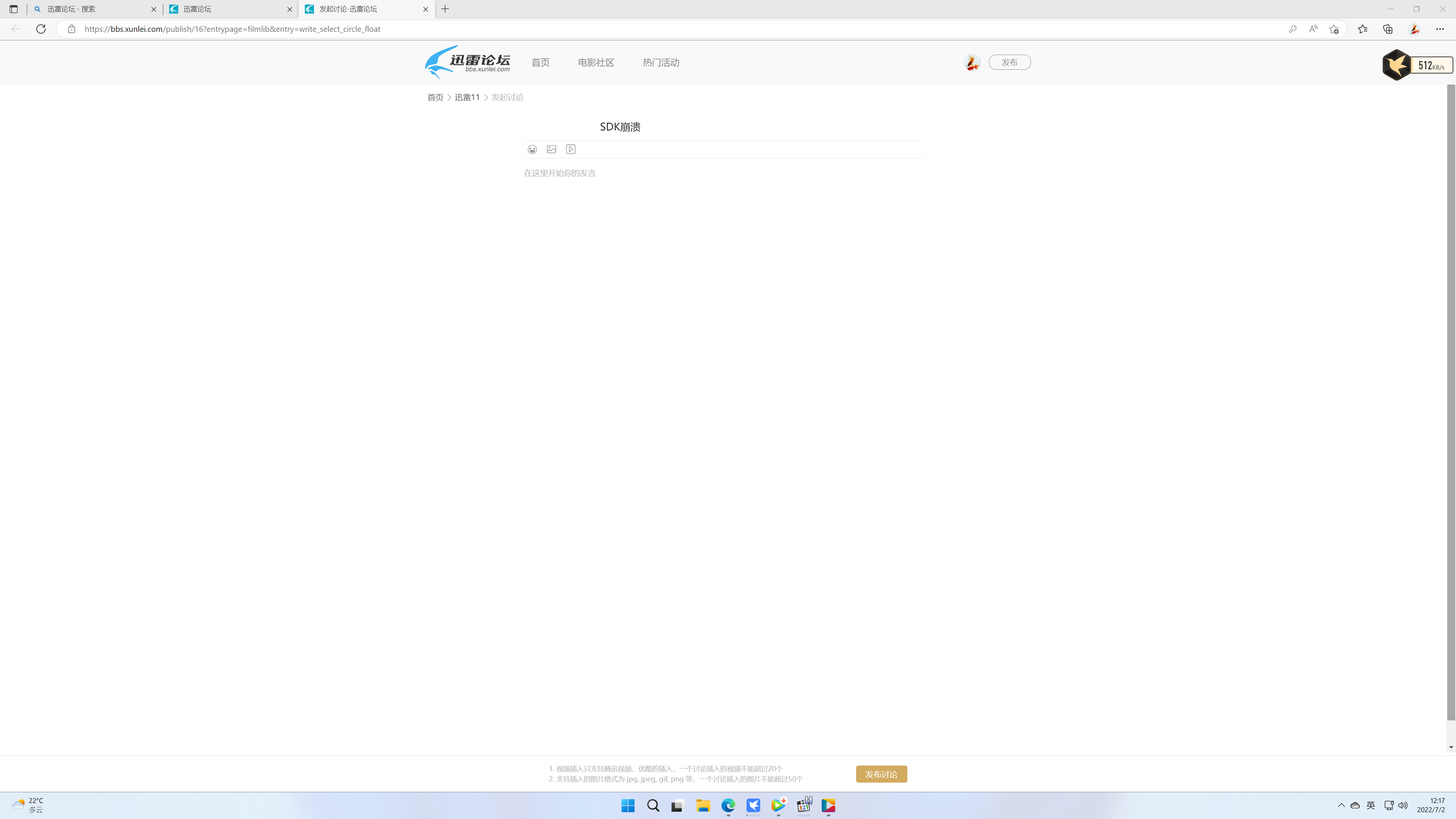1456x819 pixels.
Task: Click the 发布 button in the header
Action: point(1009,62)
